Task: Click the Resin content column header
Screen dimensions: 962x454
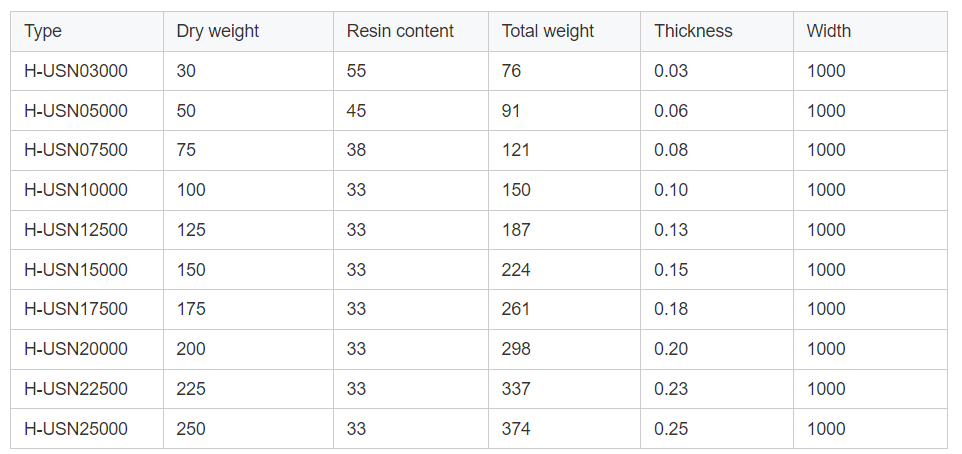Action: pos(400,31)
